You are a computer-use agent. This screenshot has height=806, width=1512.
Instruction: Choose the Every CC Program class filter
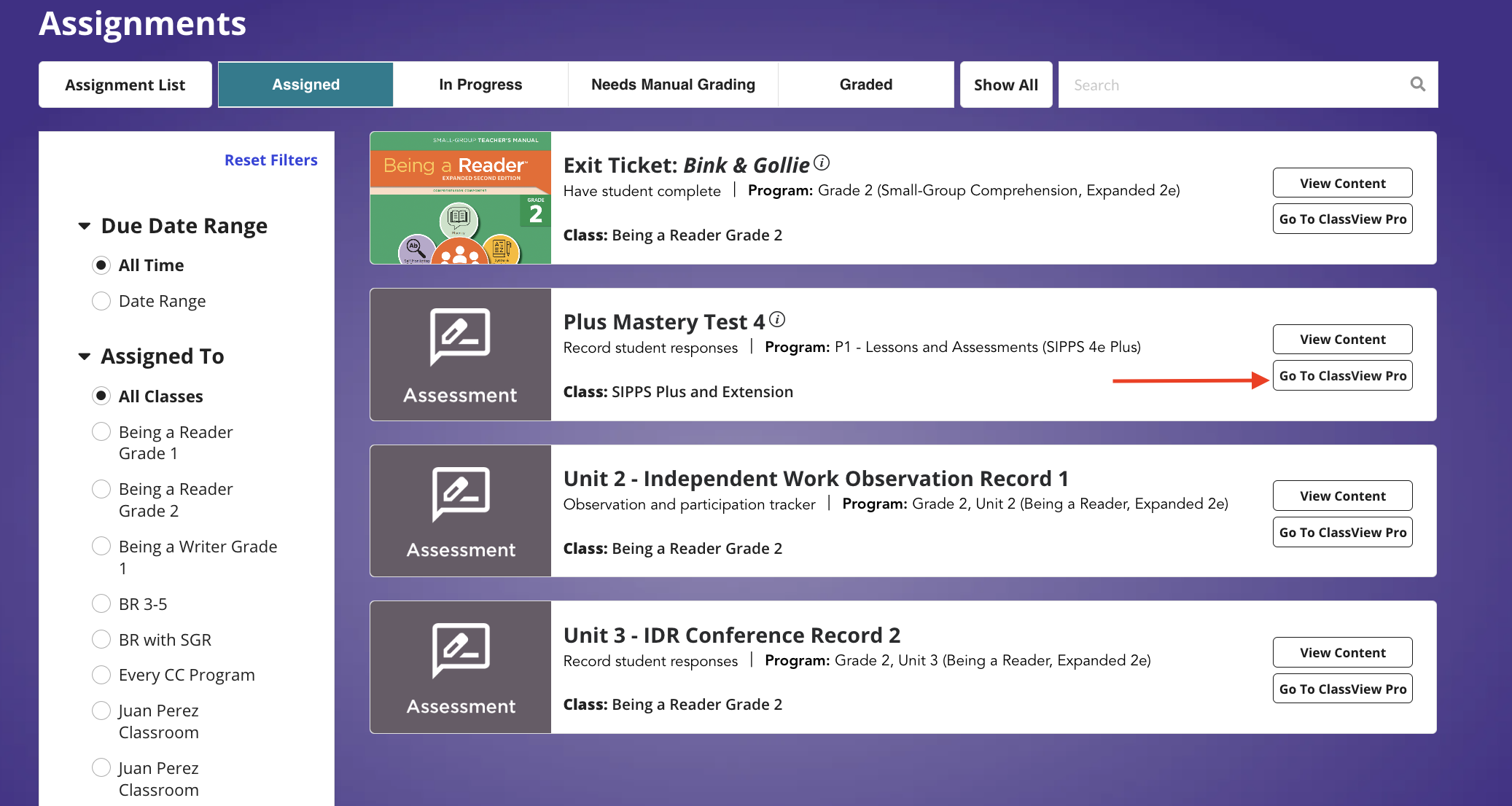point(101,675)
